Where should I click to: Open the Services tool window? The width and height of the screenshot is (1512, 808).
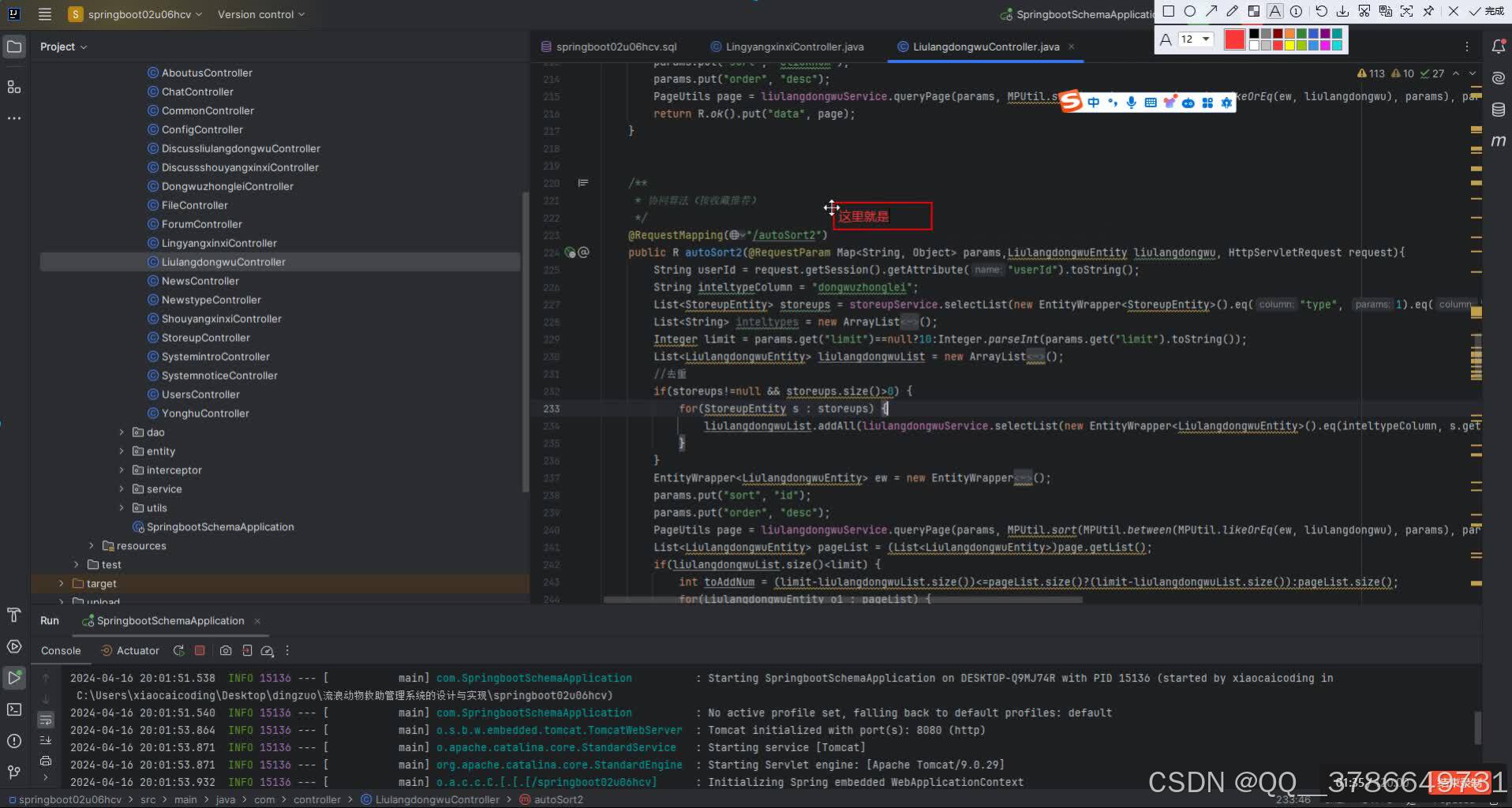(x=14, y=646)
